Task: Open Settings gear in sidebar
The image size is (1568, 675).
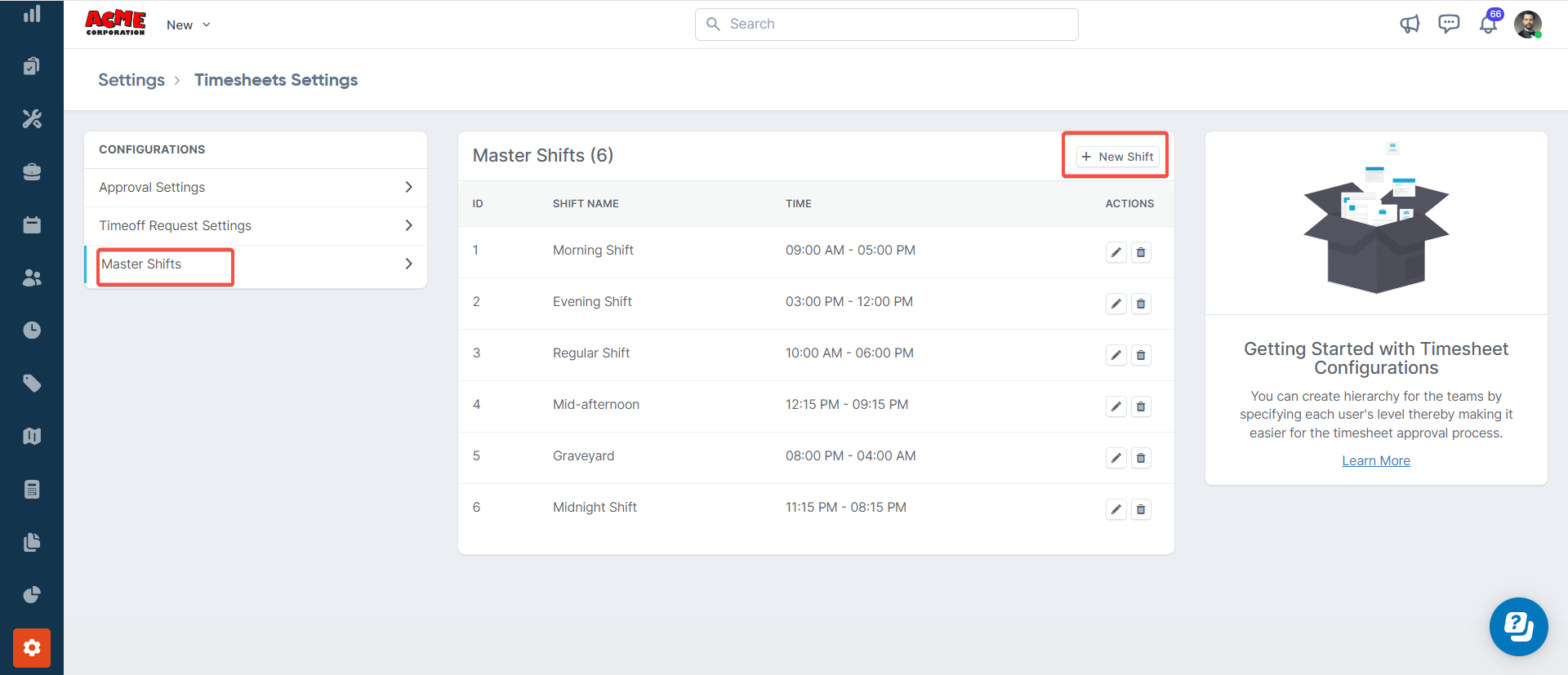Action: click(32, 648)
